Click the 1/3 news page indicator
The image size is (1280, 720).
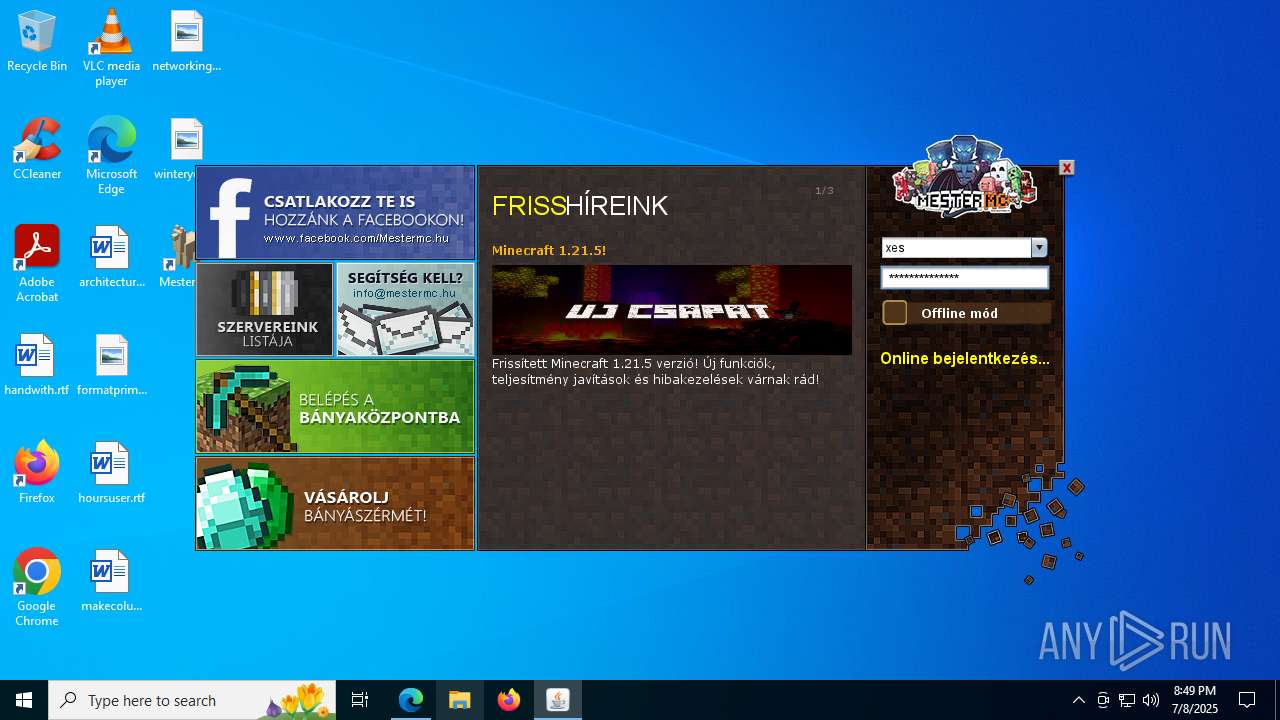pyautogui.click(x=824, y=190)
